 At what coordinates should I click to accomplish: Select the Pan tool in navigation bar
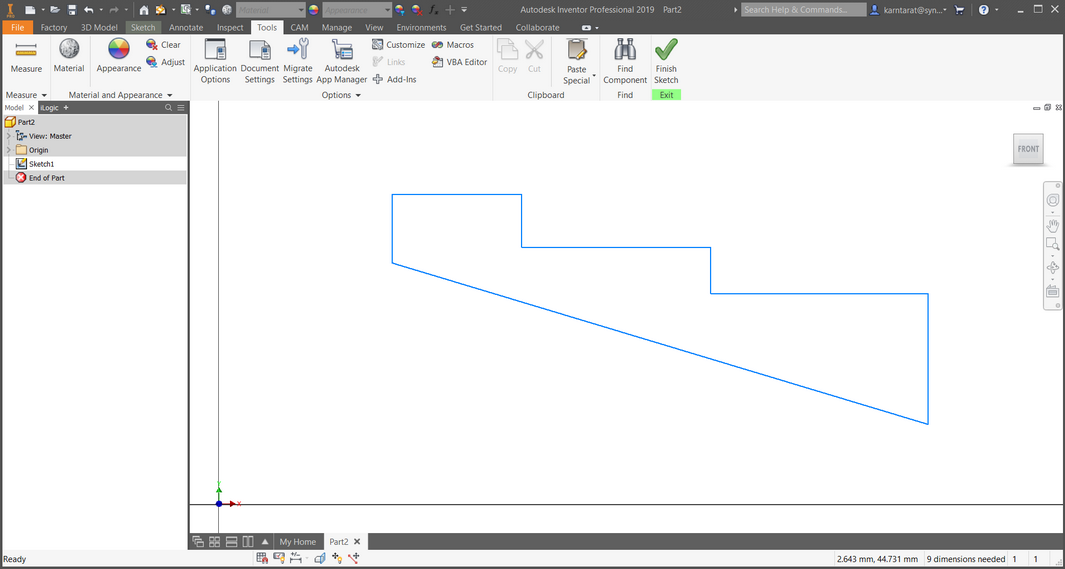coord(1053,225)
